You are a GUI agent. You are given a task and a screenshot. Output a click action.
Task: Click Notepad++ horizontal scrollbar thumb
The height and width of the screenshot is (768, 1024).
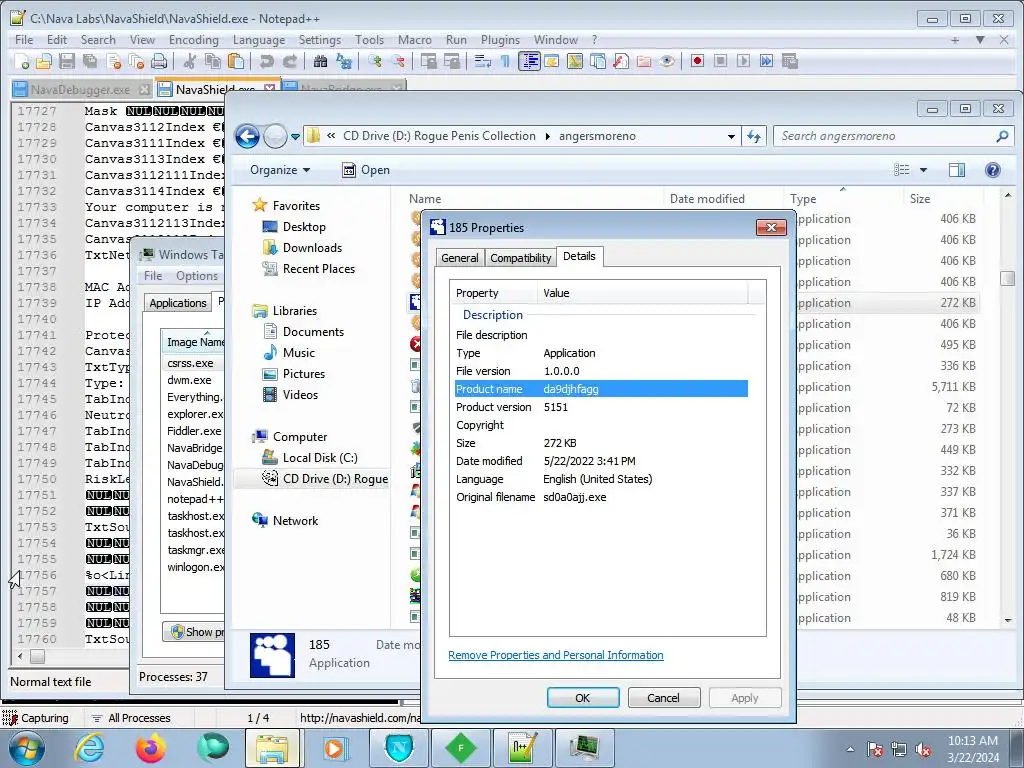[37, 656]
